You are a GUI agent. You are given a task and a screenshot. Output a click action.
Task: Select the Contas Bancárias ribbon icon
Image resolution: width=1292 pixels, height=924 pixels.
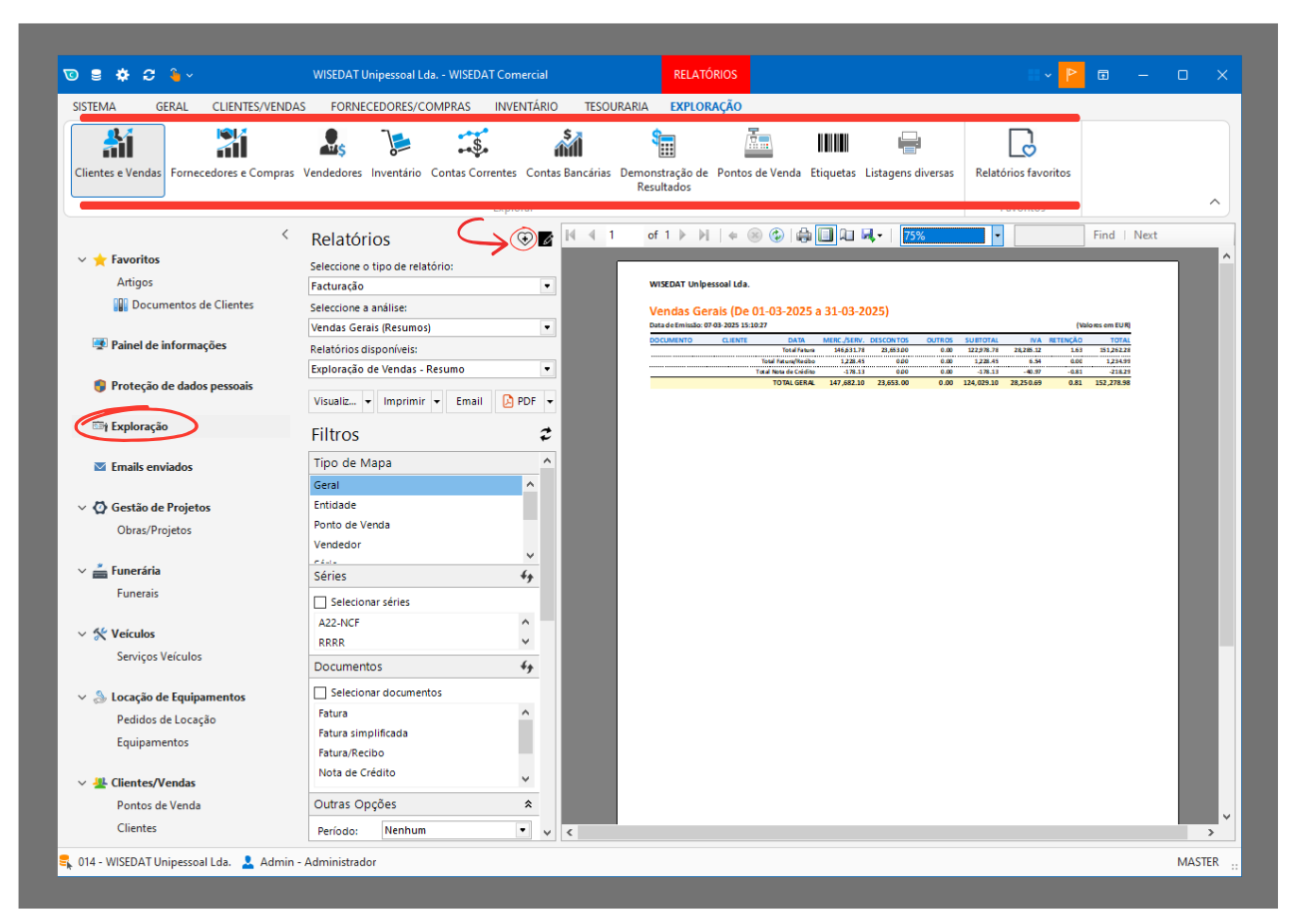click(x=568, y=155)
